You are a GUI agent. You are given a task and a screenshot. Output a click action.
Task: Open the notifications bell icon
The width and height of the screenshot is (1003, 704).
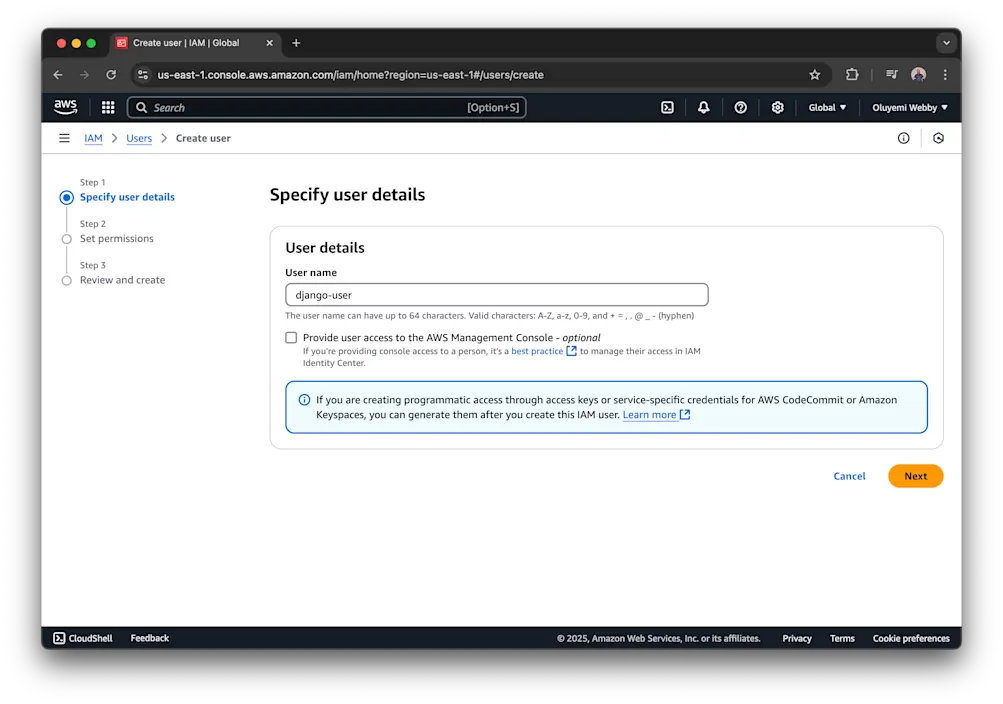tap(704, 107)
